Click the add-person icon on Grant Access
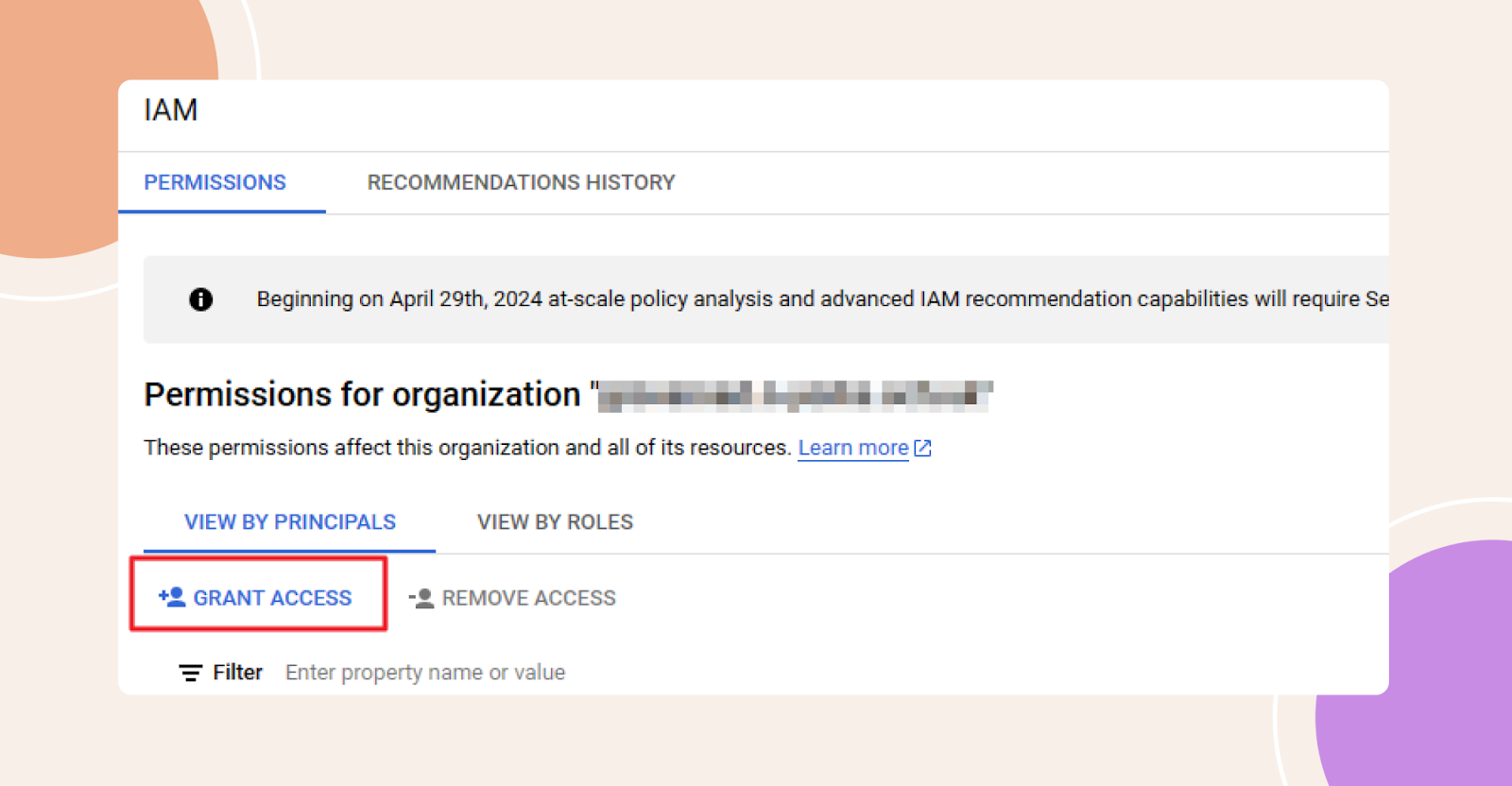This screenshot has height=786, width=1512. click(172, 597)
